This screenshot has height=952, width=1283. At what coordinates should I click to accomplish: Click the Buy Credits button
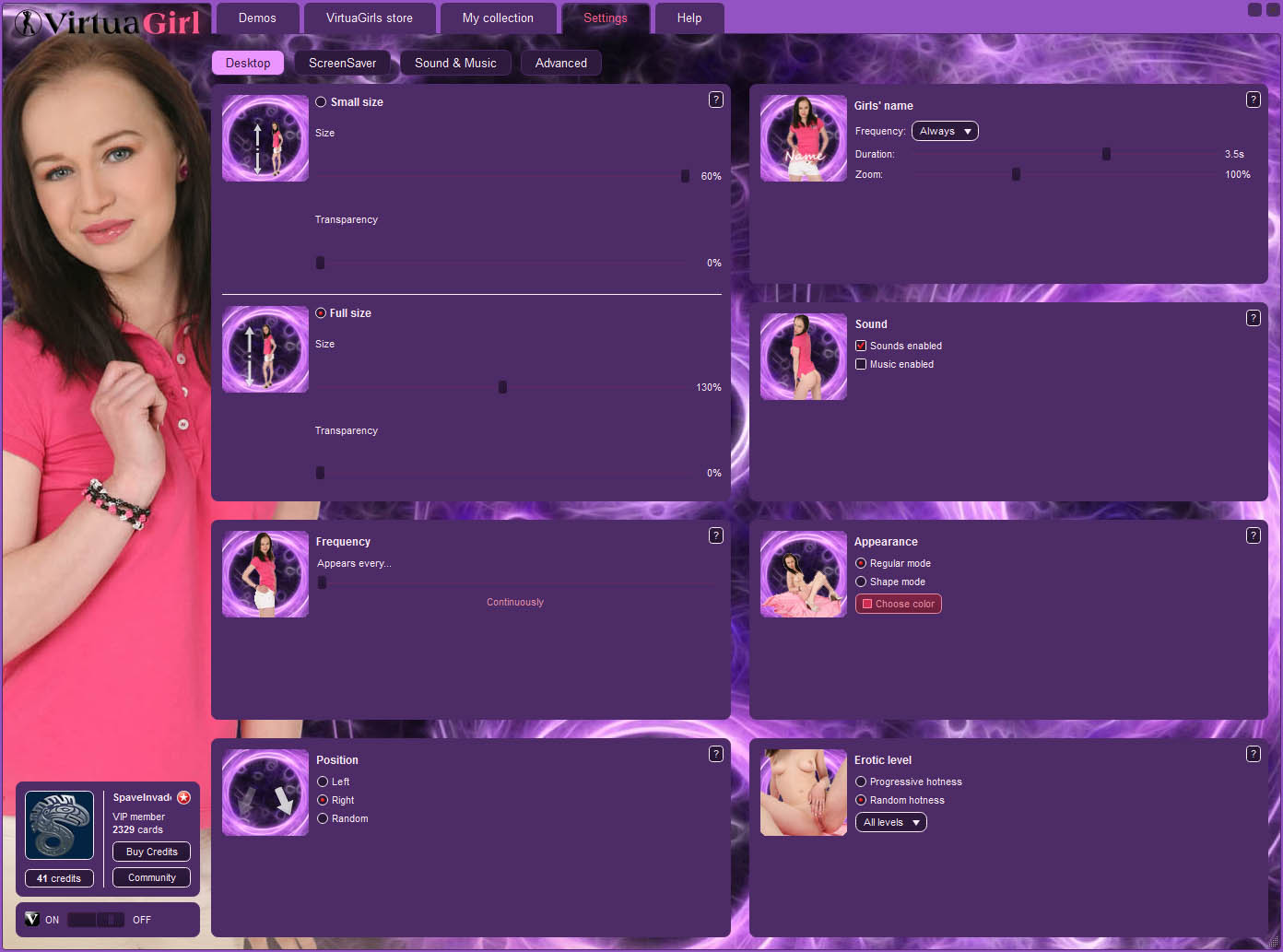[x=151, y=852]
